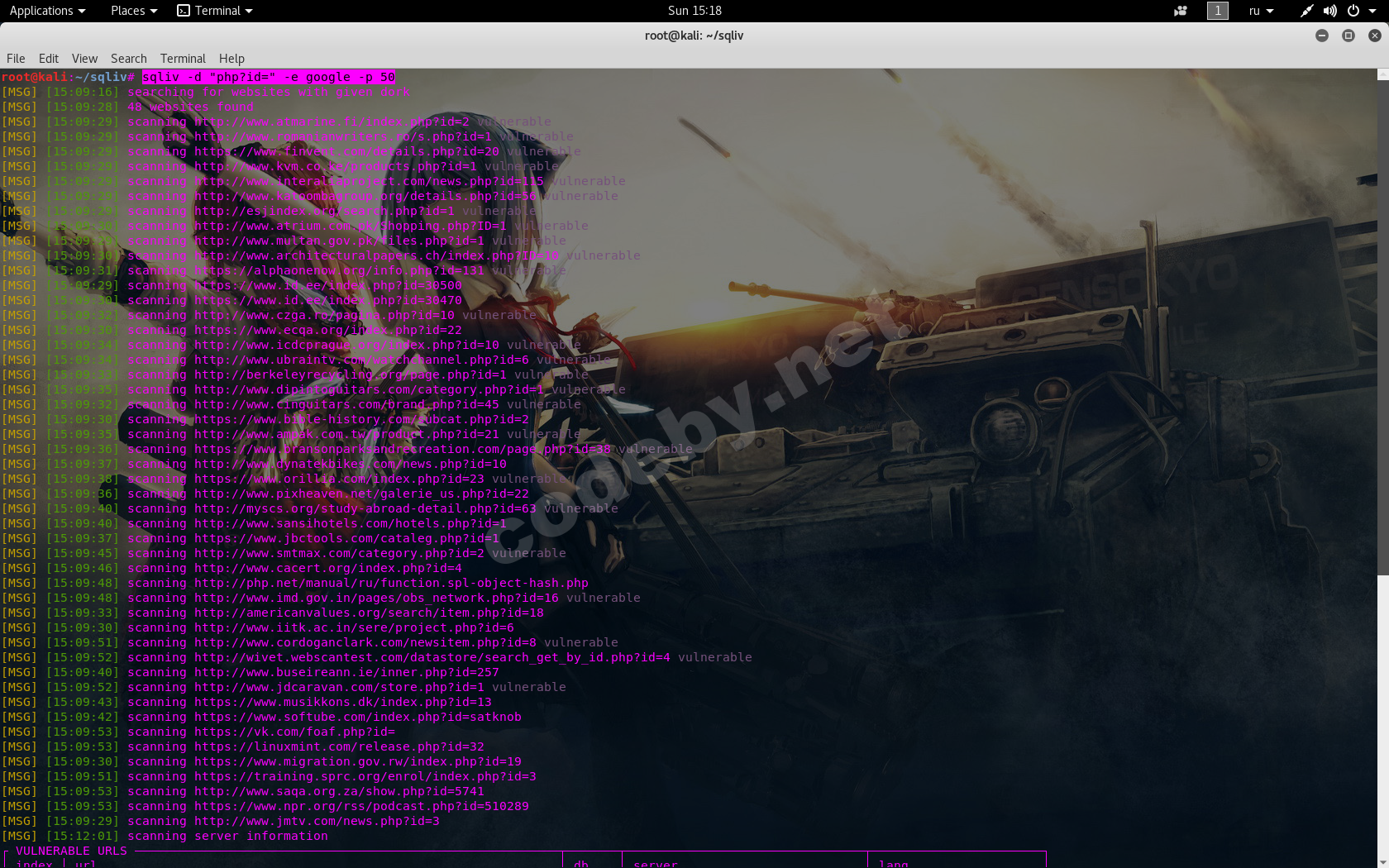Click the wivet.webscantest.com search URL
Viewport: 1389px width, 868px height.
[432, 657]
